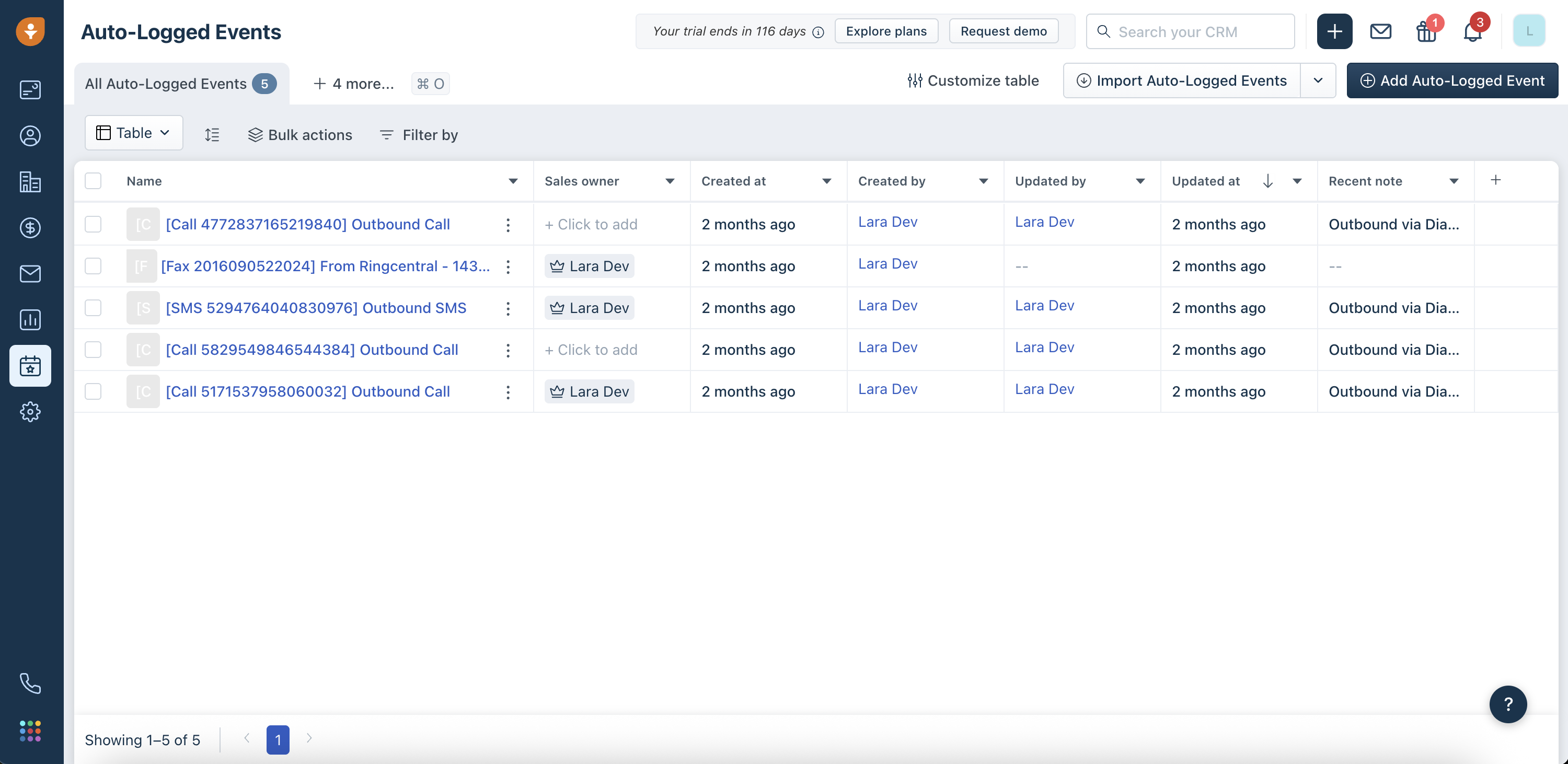The image size is (1568, 764).
Task: Open the Reports chart icon in sidebar
Action: [x=30, y=320]
